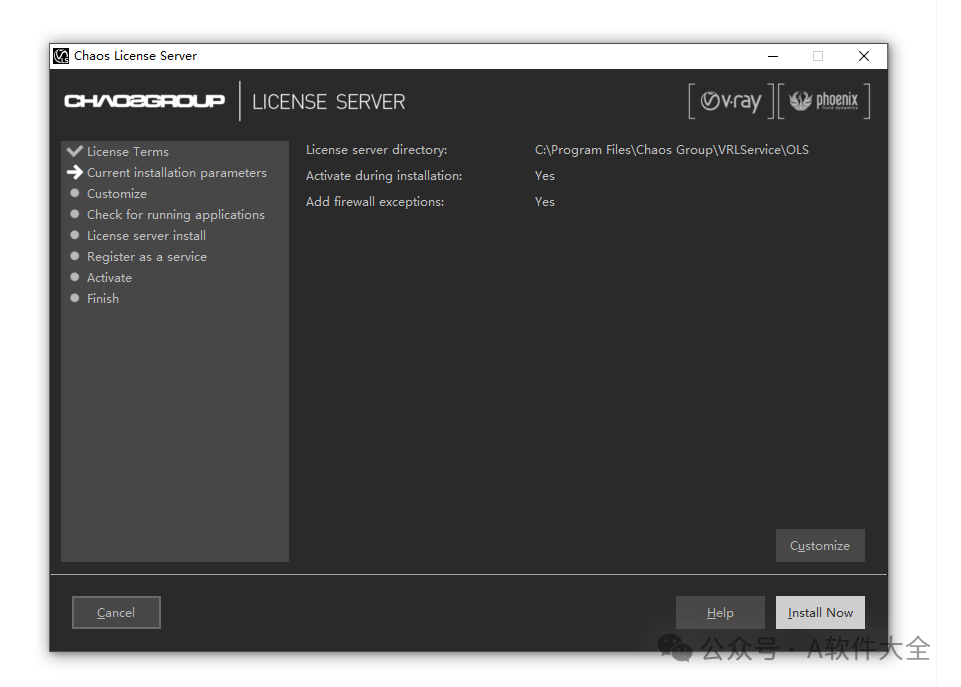Click the License Terms checkmark icon
Image resolution: width=961 pixels, height=687 pixels.
point(75,151)
